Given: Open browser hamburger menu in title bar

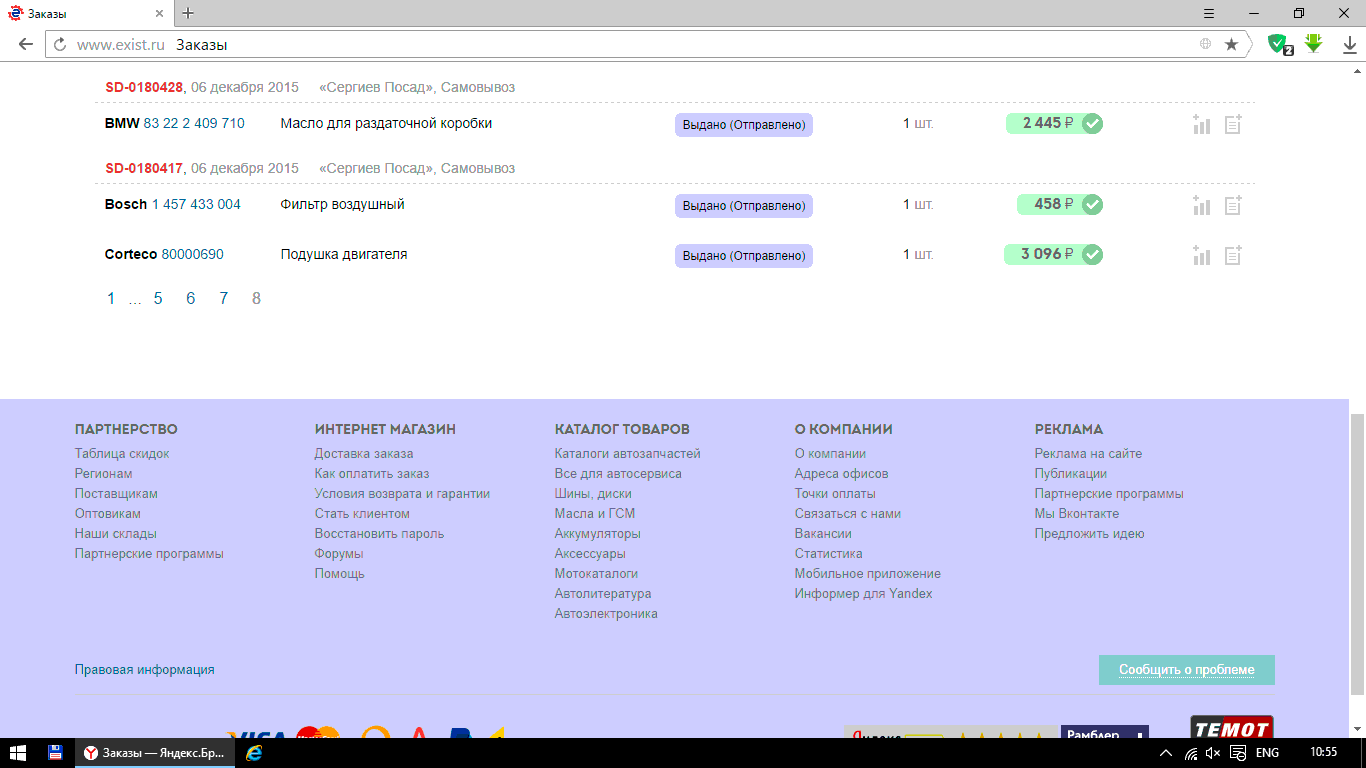Looking at the screenshot, I should [1209, 13].
